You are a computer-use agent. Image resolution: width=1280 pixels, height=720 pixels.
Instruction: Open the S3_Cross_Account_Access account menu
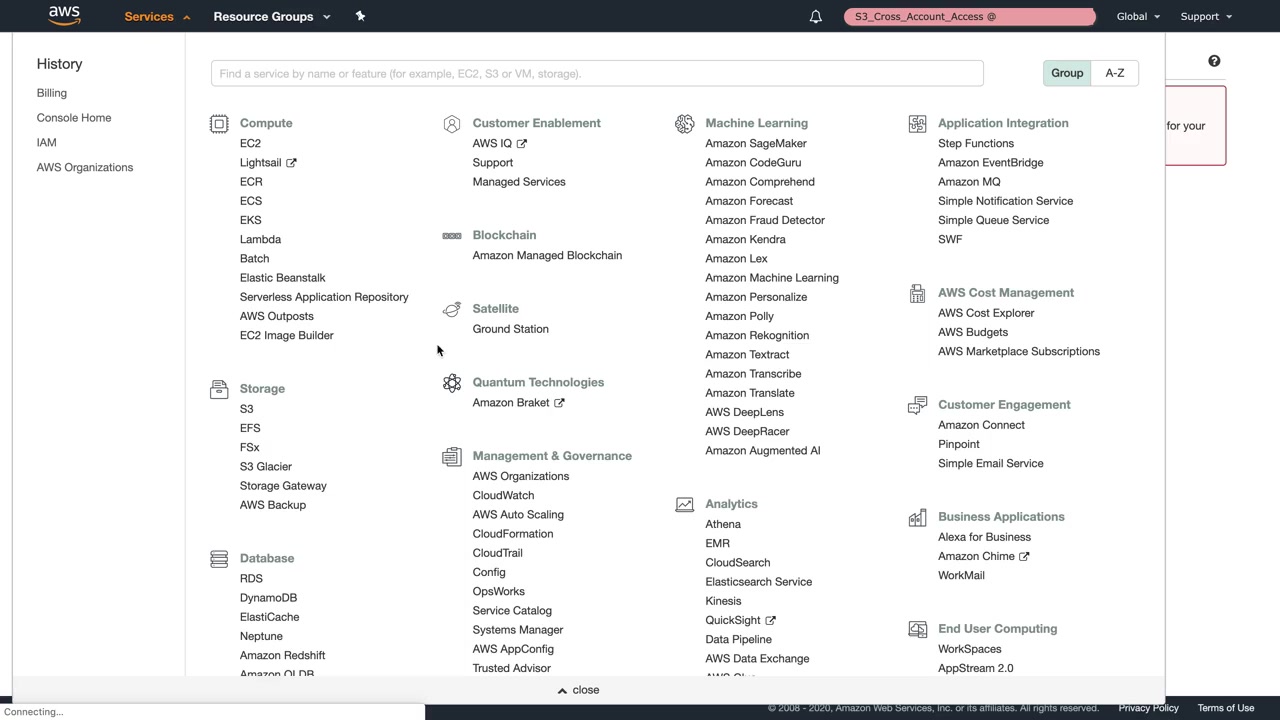[969, 16]
